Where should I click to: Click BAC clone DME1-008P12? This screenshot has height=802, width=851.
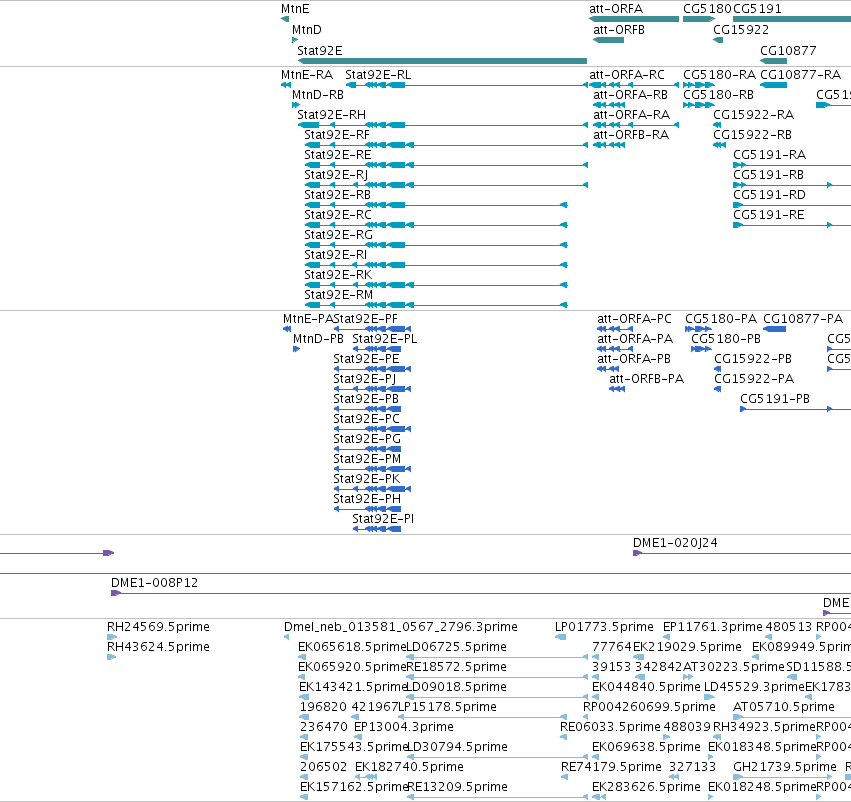coord(481,593)
